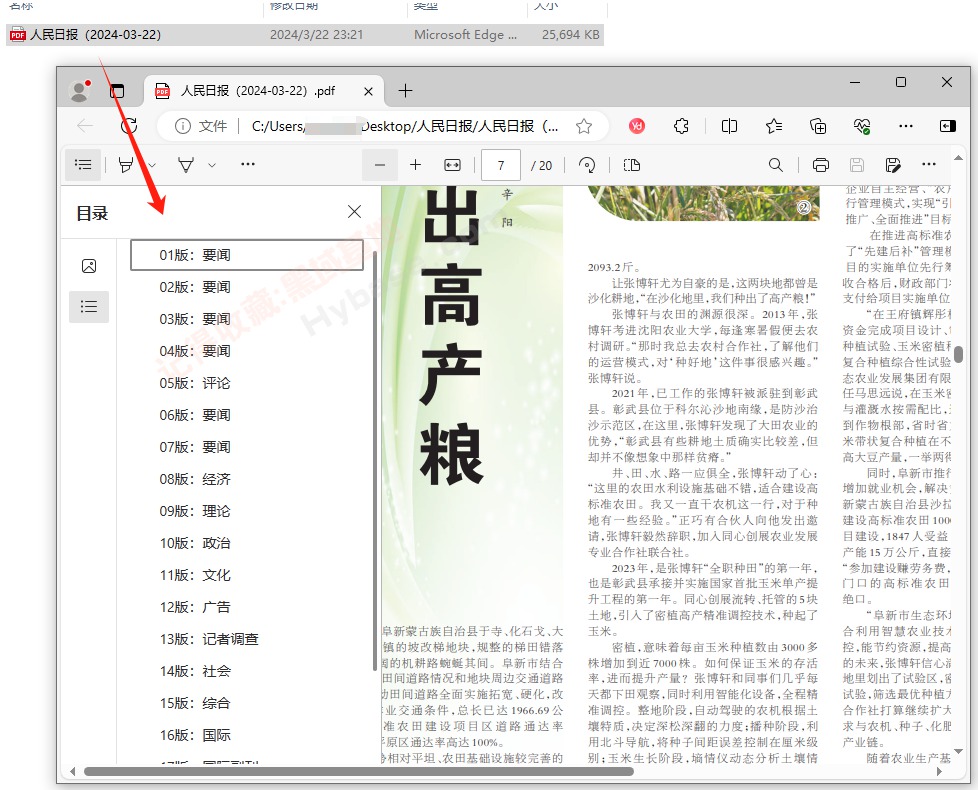Select 人民日报 (2024-03-22) file in Explorer
978x790 pixels.
pos(305,35)
